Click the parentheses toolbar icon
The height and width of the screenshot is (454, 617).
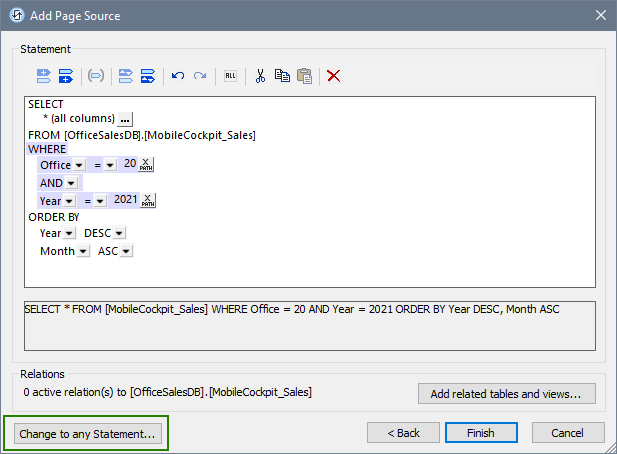point(96,76)
